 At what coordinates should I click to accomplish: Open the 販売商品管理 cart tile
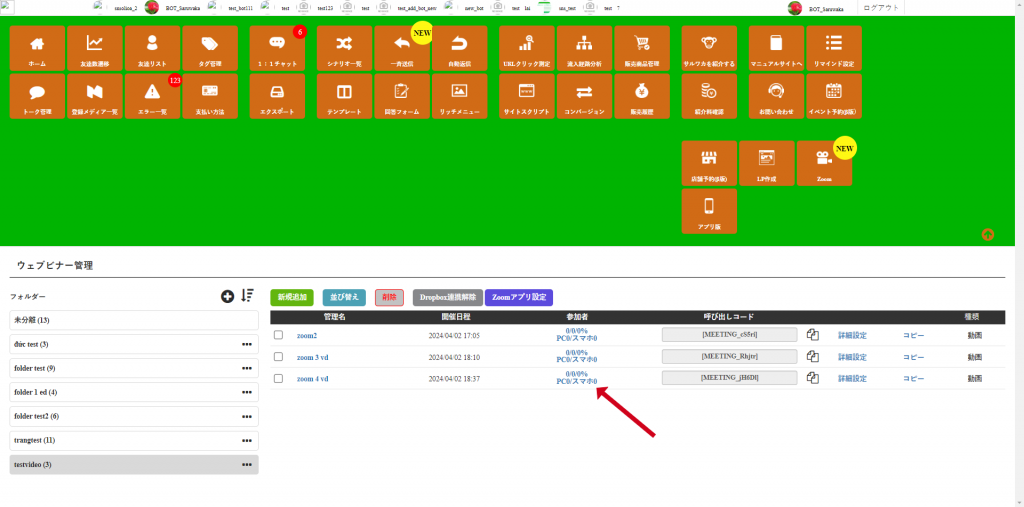tap(641, 48)
